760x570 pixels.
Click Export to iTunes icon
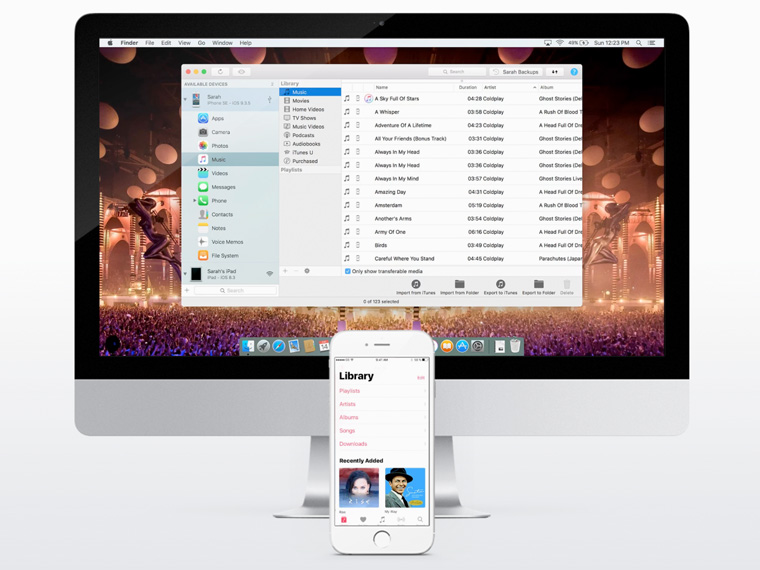click(500, 284)
